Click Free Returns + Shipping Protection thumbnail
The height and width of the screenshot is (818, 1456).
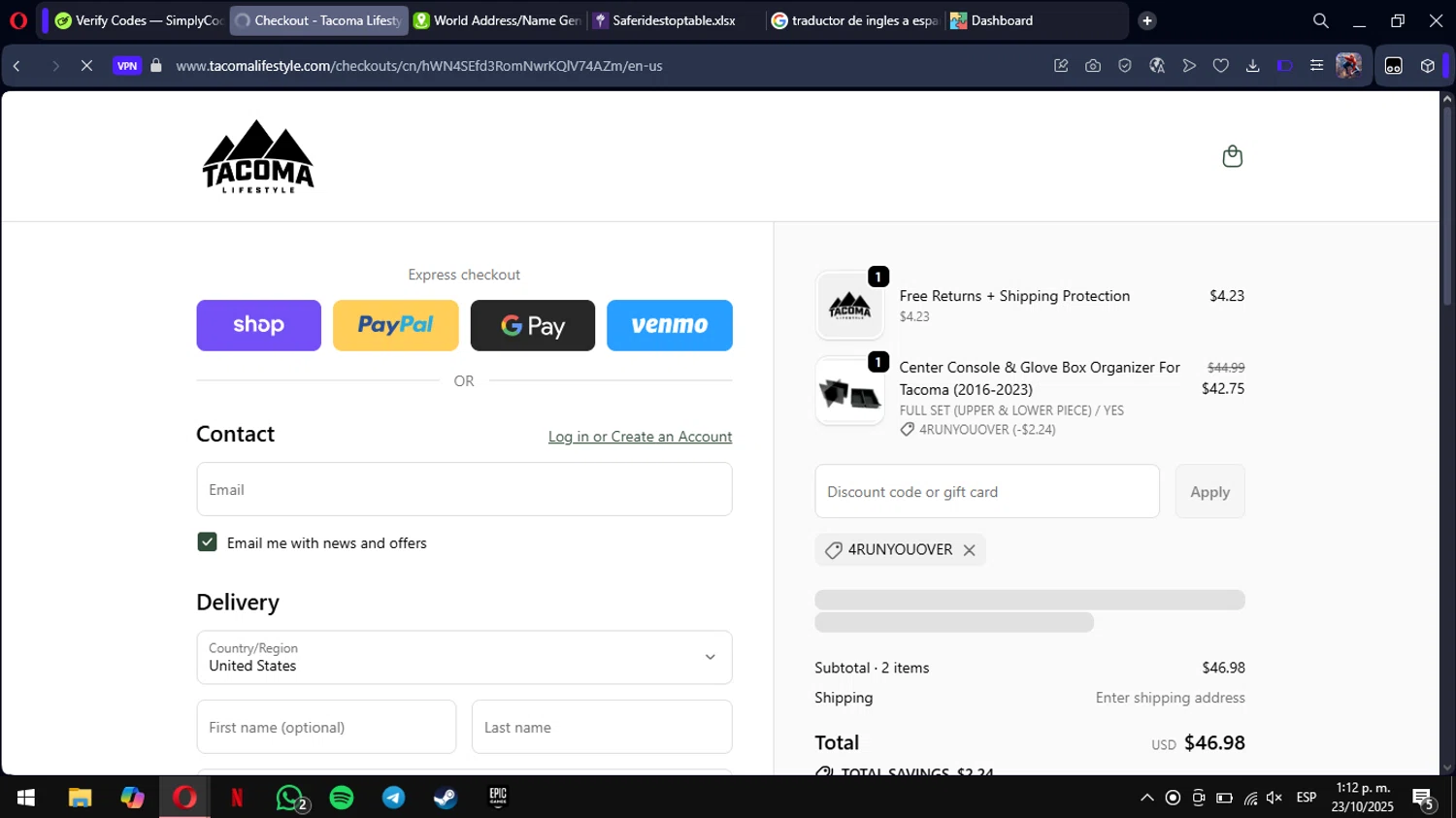[849, 306]
